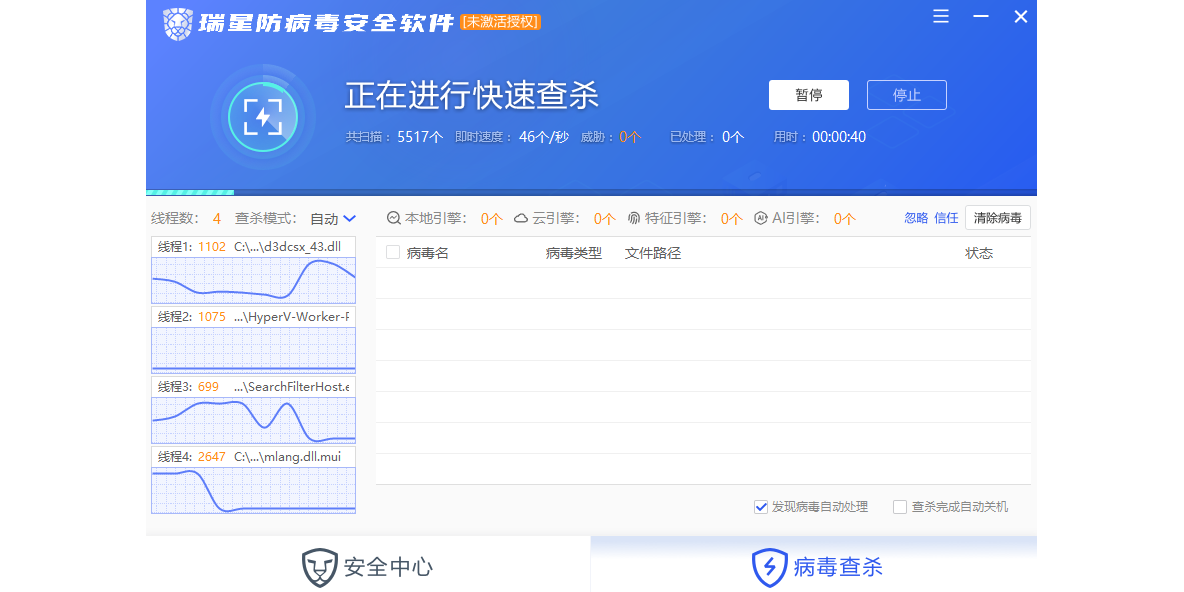Open the 查杀模式 自动 dropdown
The width and height of the screenshot is (1184, 592).
tap(333, 218)
